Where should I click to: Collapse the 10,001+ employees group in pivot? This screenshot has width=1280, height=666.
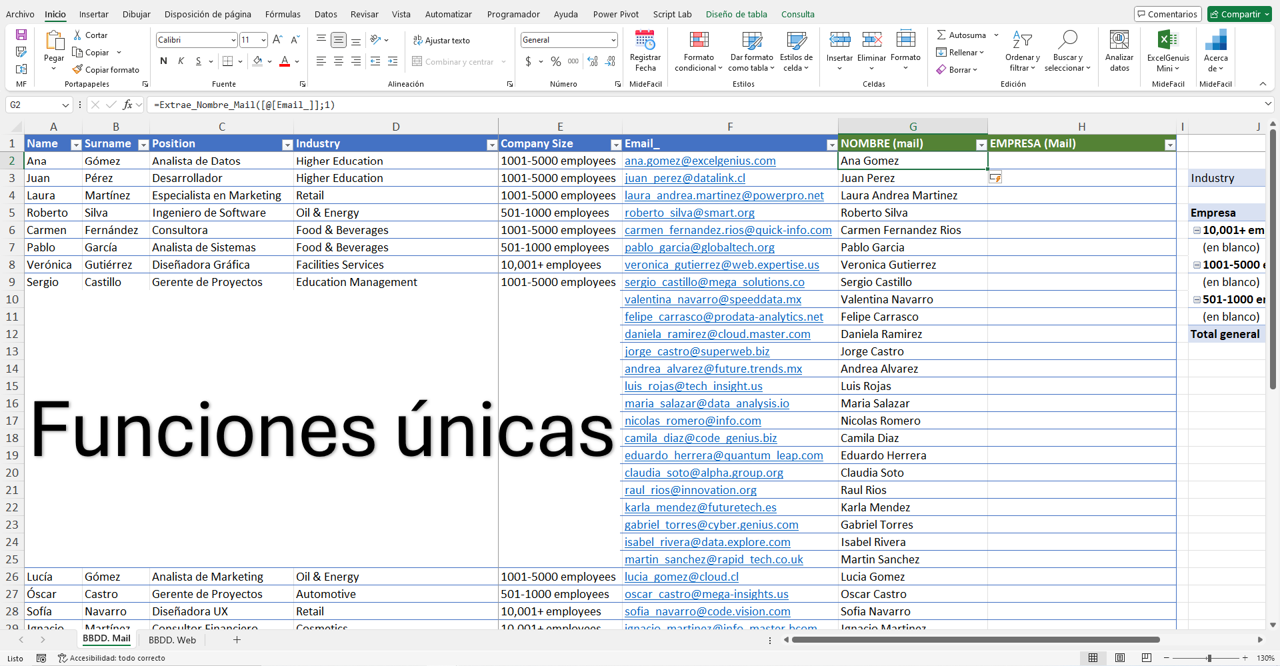tap(1196, 229)
